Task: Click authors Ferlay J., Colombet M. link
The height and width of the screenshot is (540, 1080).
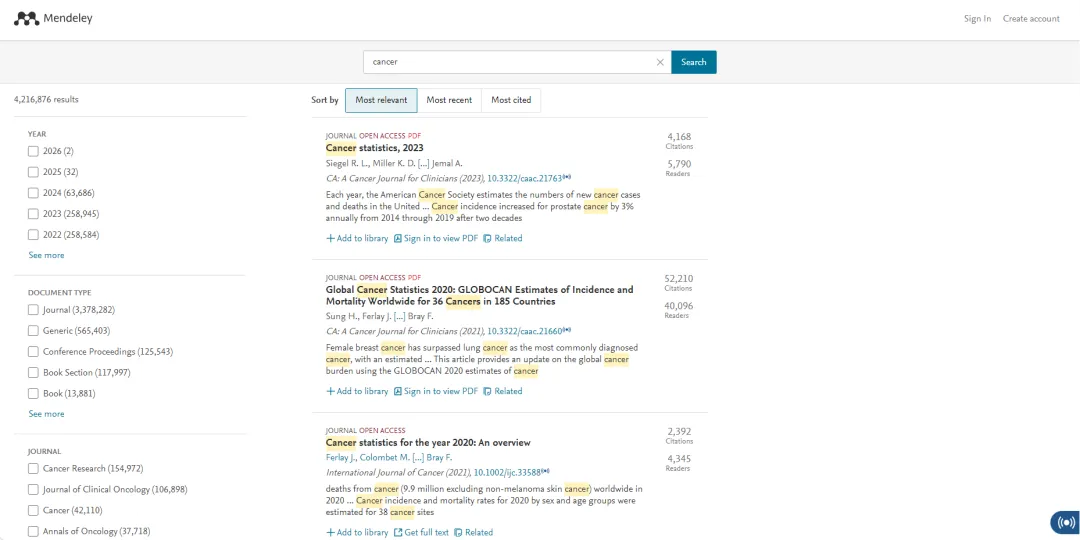Action: (389, 458)
